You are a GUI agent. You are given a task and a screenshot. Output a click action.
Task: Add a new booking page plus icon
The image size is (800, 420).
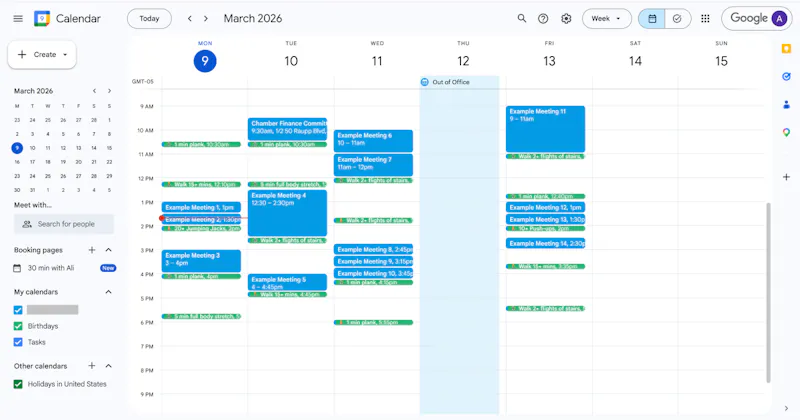[x=92, y=250]
